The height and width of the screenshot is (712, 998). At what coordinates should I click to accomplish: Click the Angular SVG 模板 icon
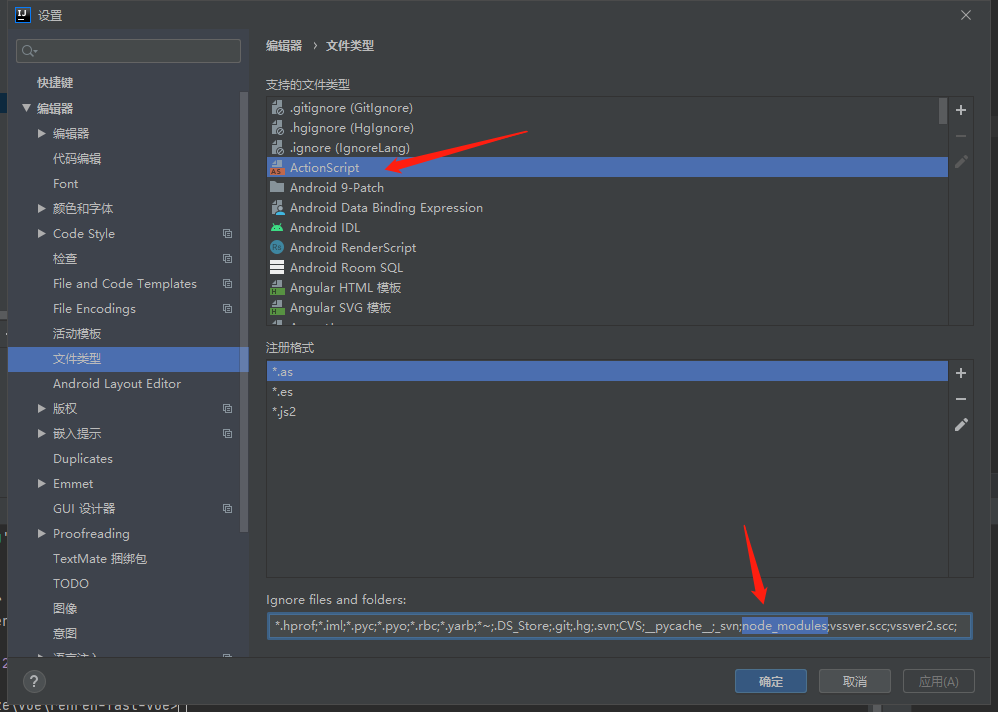point(277,308)
